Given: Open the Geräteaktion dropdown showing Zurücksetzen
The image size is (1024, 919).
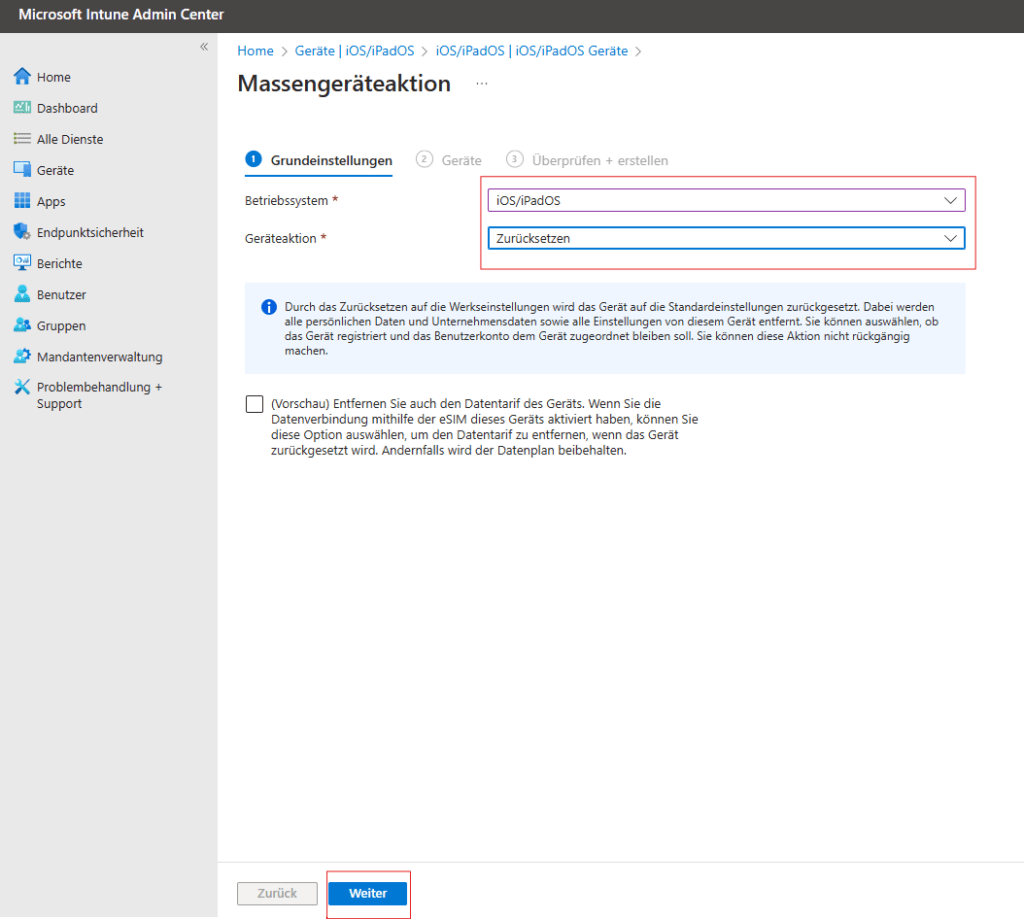Looking at the screenshot, I should click(726, 238).
